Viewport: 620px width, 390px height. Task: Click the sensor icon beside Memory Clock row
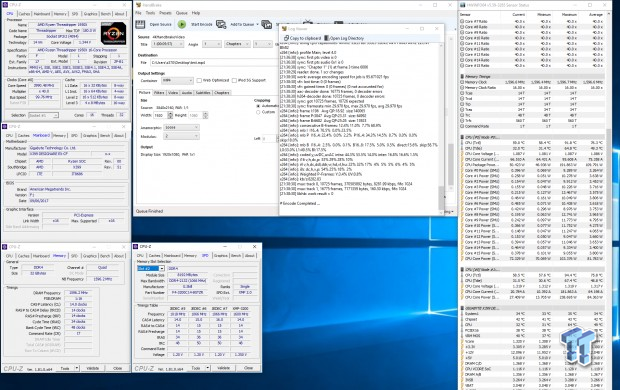[462, 82]
